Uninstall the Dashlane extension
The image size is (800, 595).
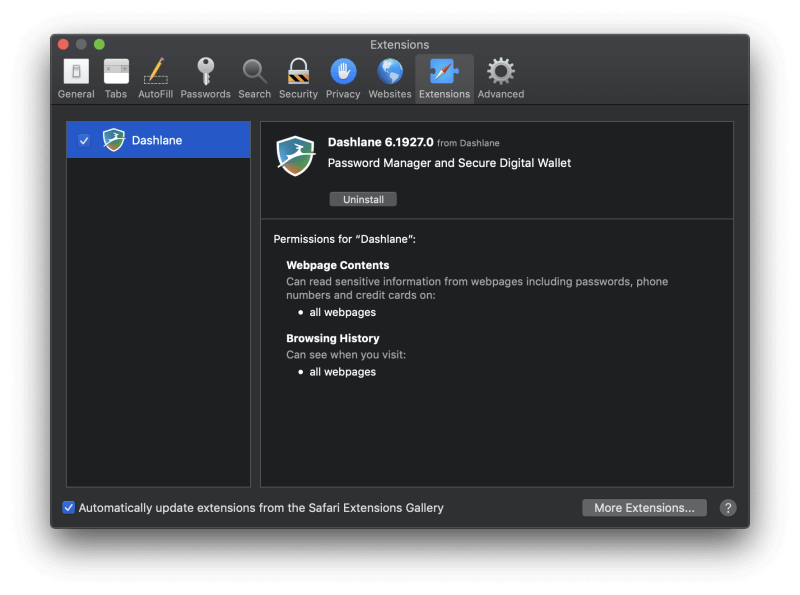[x=363, y=200]
